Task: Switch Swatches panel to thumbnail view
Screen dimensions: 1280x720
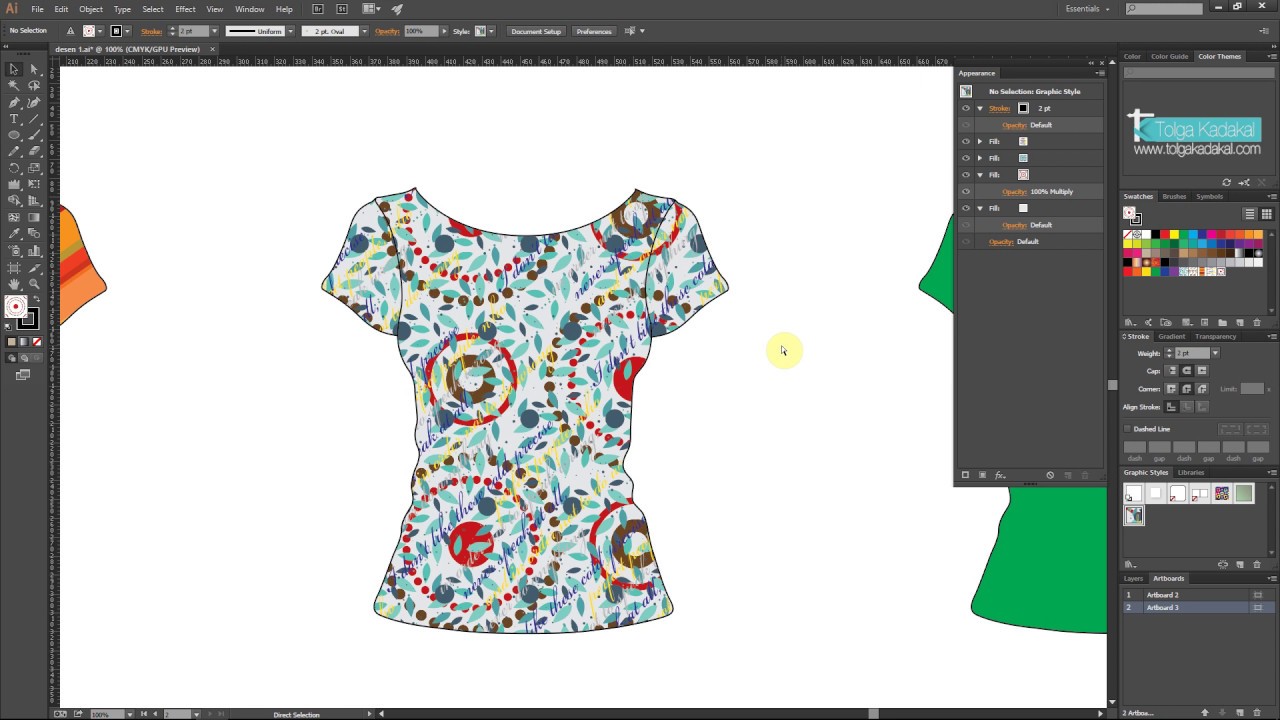Action: 1266,214
